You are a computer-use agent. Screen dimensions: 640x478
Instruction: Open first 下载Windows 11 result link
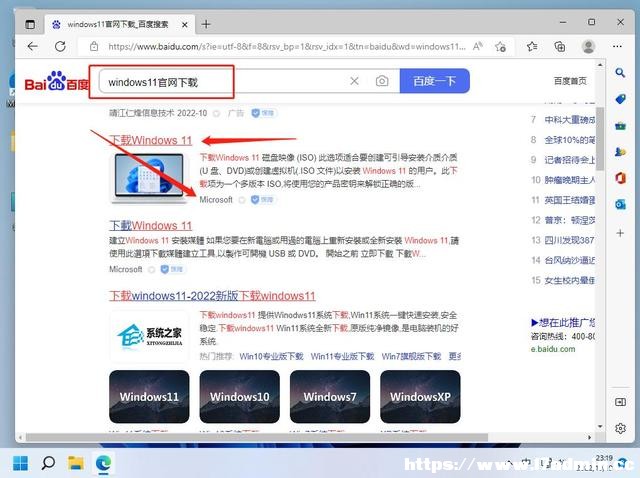tap(150, 140)
